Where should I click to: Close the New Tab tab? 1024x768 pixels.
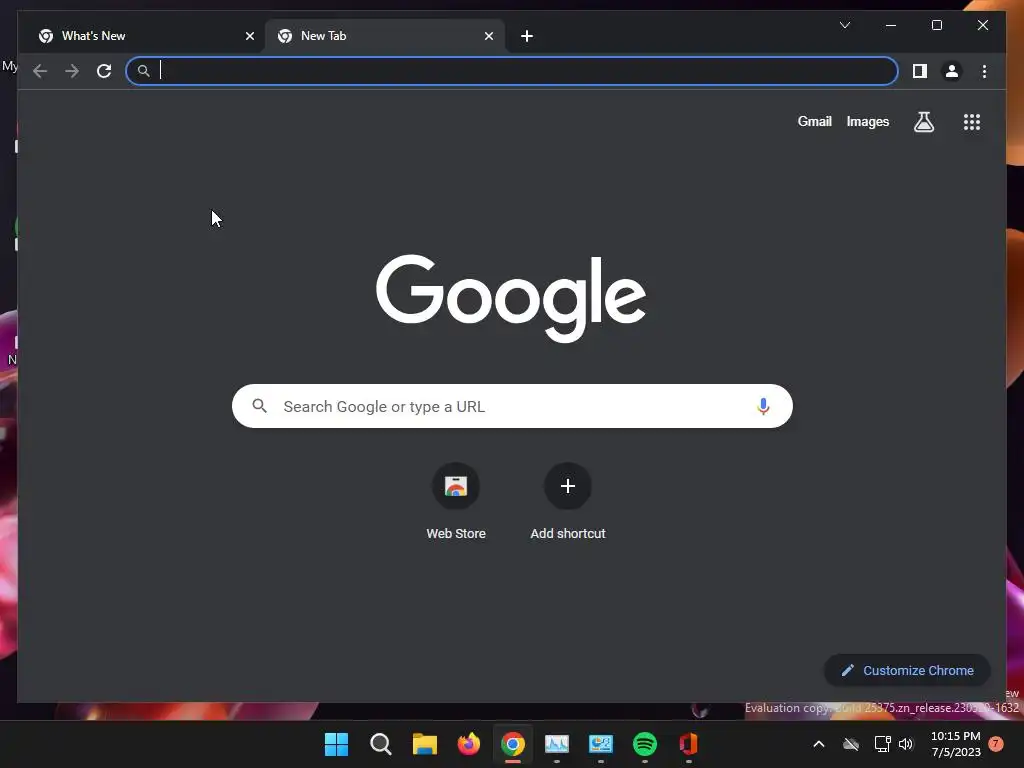coord(488,36)
